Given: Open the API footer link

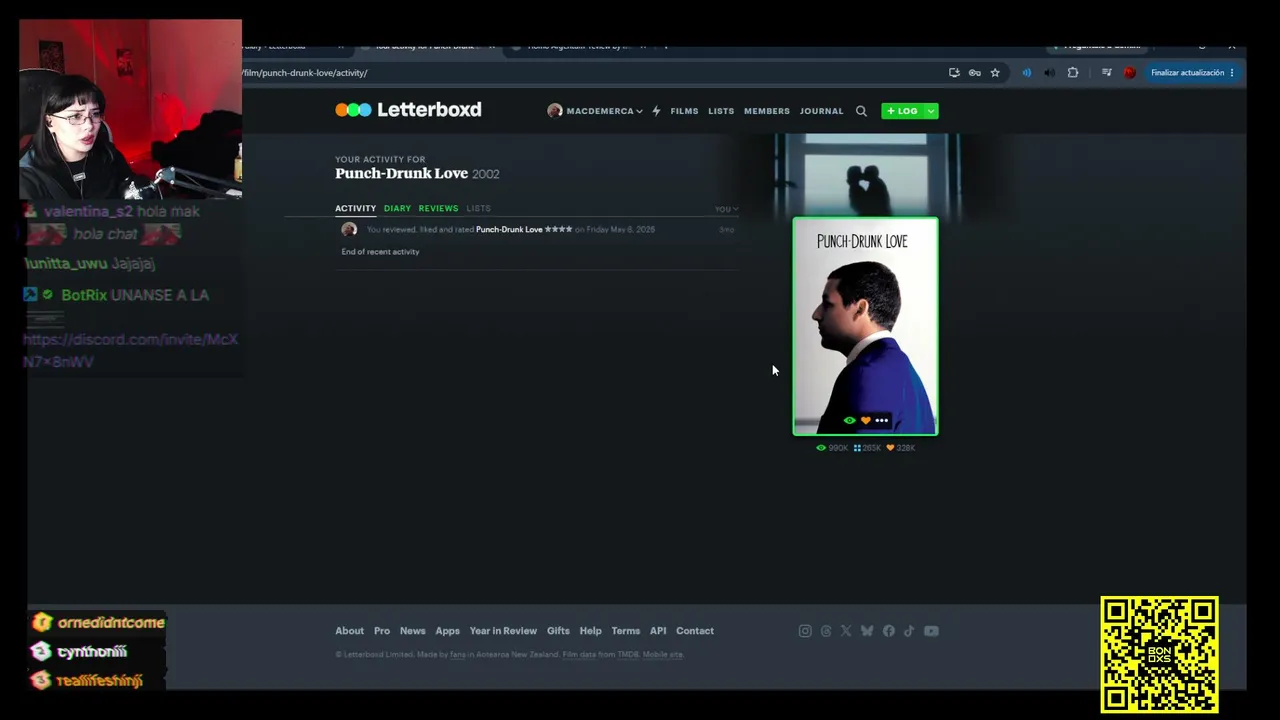Looking at the screenshot, I should click(658, 631).
